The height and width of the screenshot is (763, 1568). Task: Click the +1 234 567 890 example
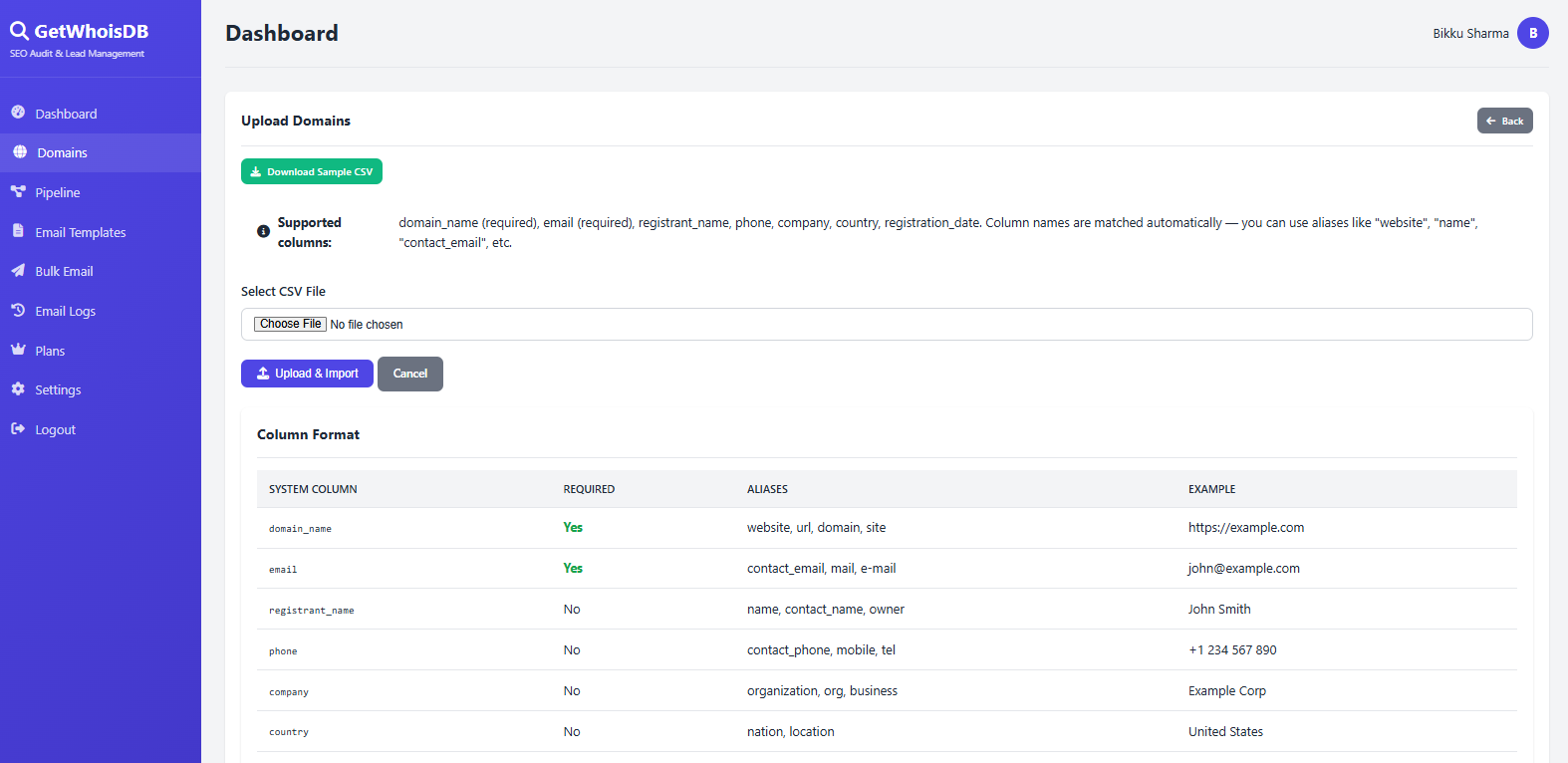(x=1232, y=650)
